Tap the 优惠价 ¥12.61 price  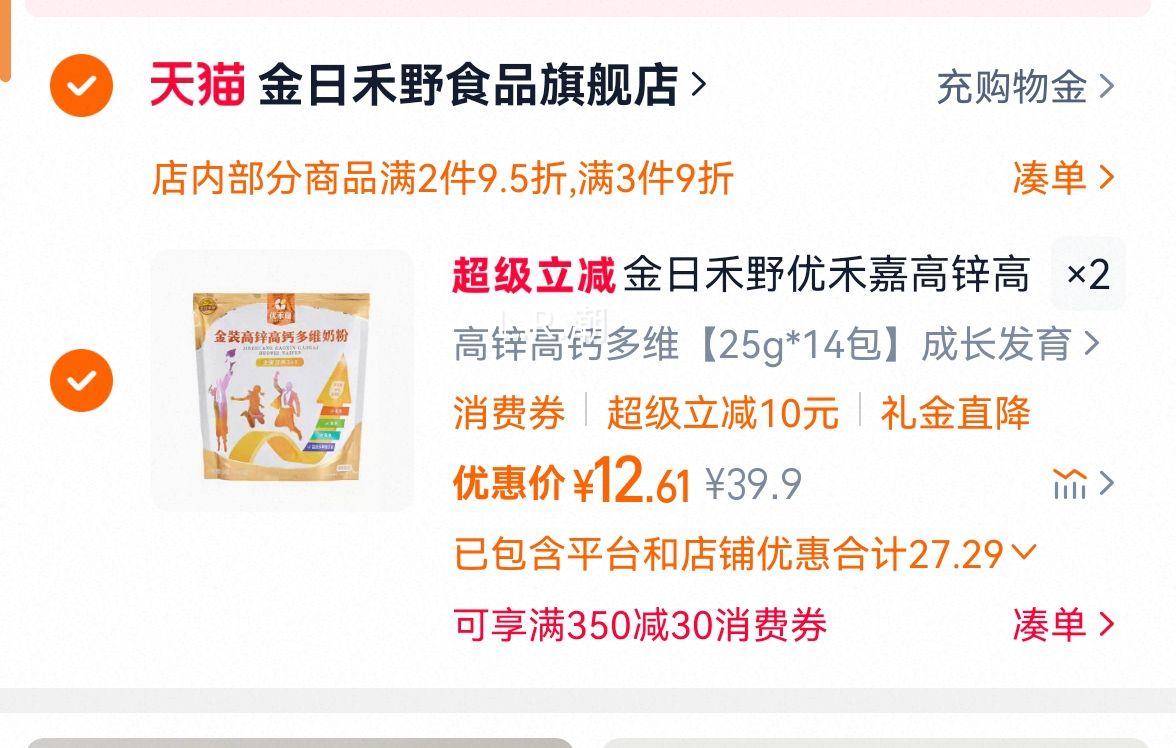pyautogui.click(x=572, y=482)
